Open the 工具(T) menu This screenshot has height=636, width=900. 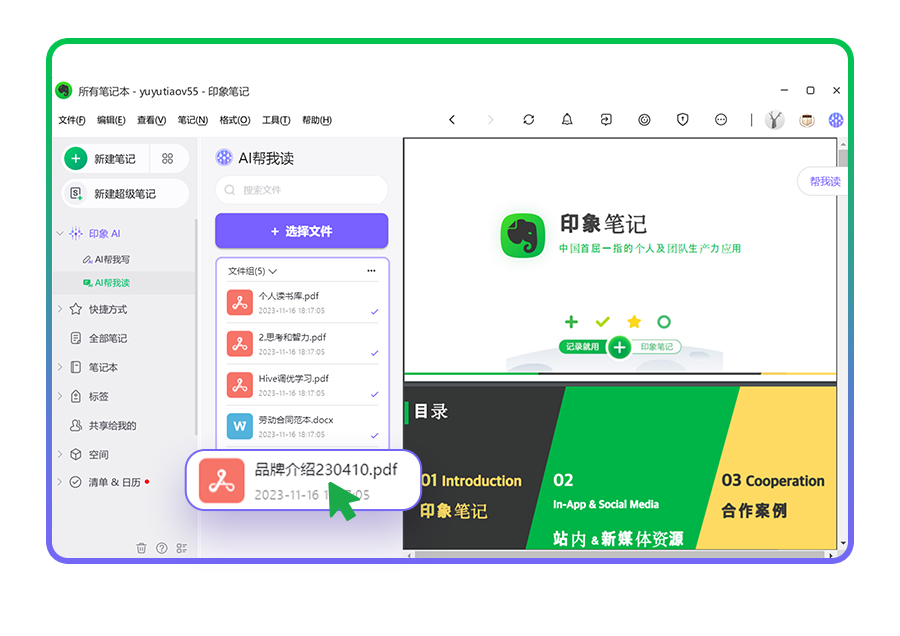point(276,120)
